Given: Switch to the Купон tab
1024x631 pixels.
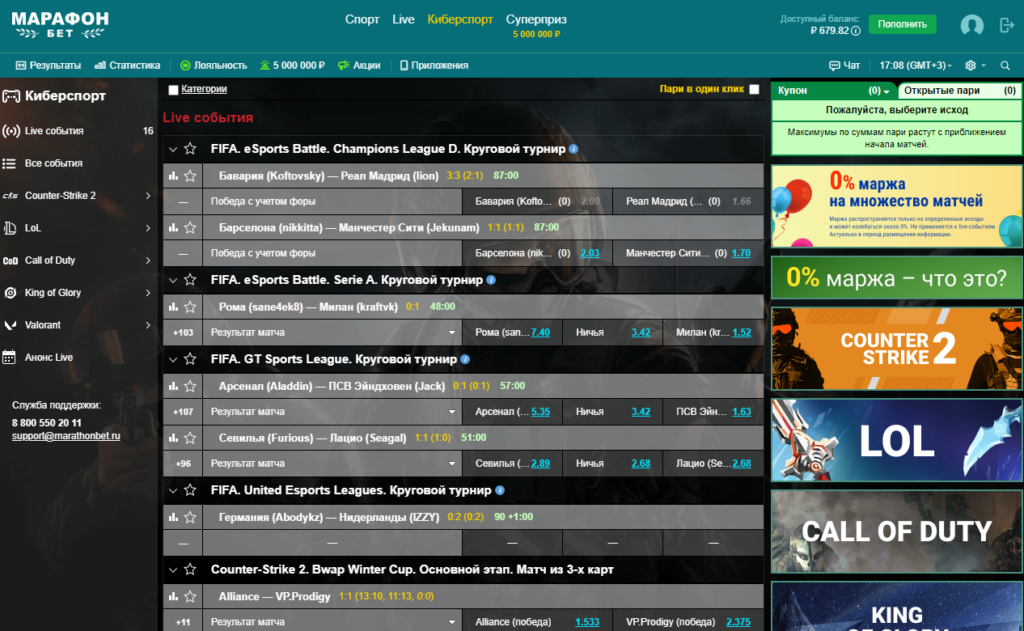Looking at the screenshot, I should (x=833, y=91).
